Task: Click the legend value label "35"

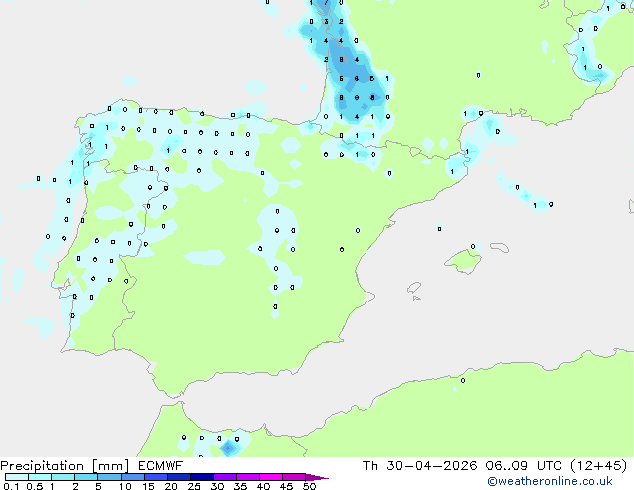Action: pyautogui.click(x=240, y=486)
